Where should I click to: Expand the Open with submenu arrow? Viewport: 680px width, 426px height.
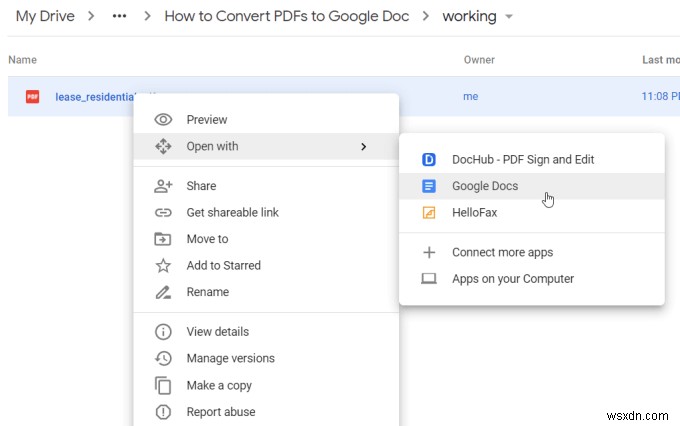363,147
